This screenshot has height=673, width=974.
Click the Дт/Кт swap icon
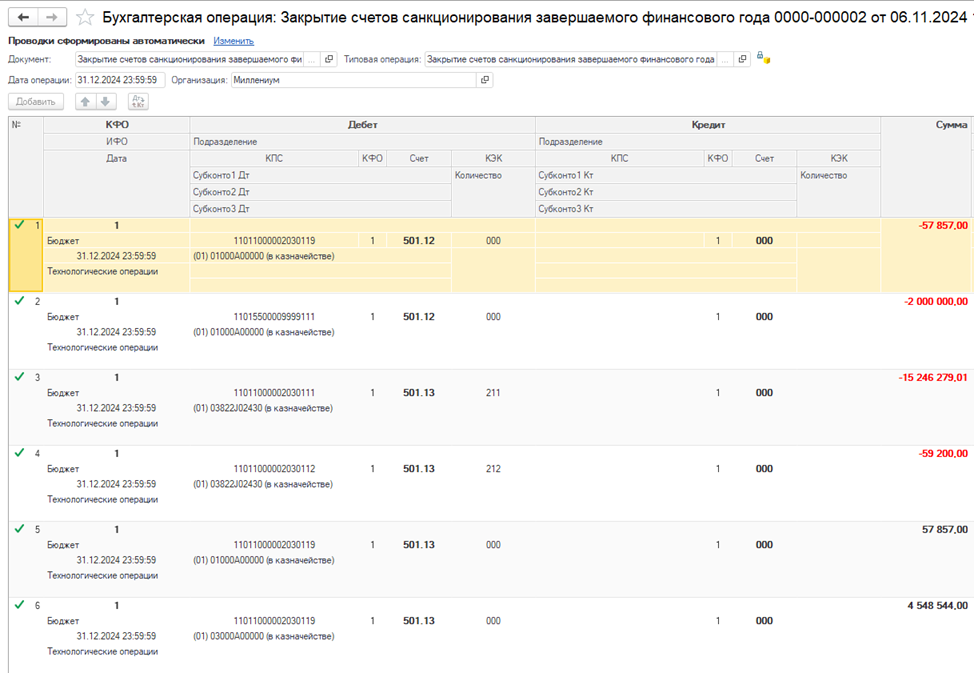point(139,102)
